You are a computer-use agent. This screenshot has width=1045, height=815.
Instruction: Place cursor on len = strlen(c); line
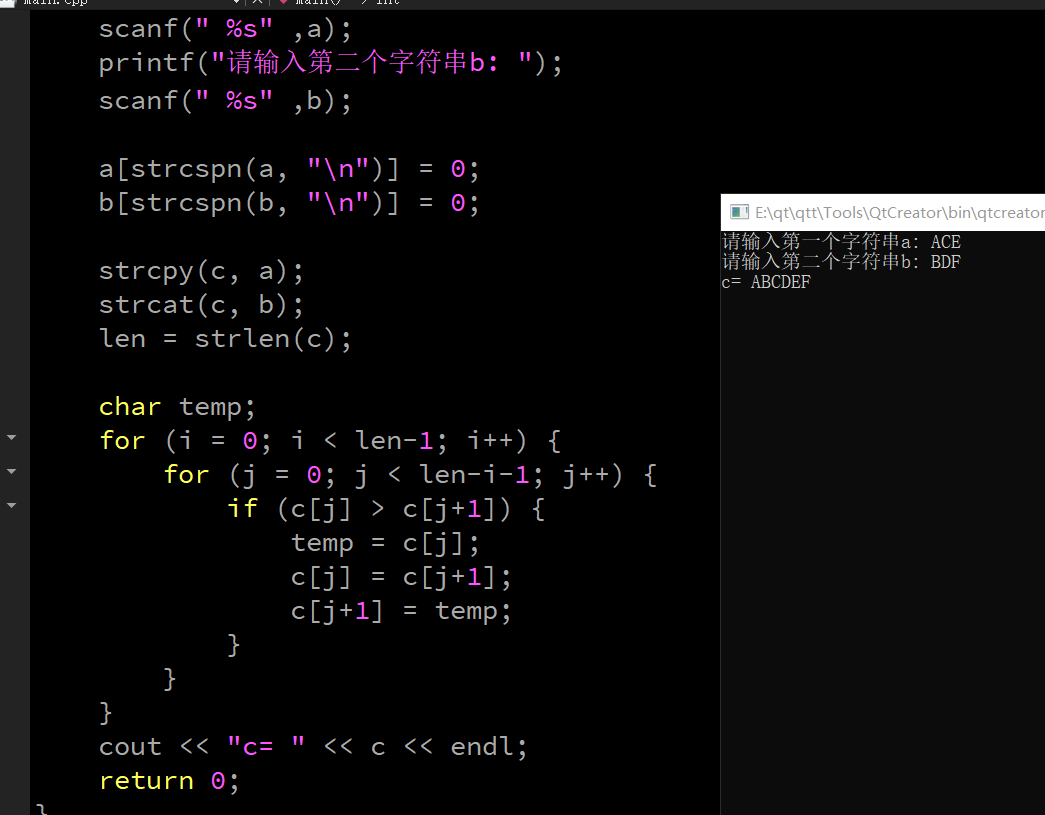point(225,339)
